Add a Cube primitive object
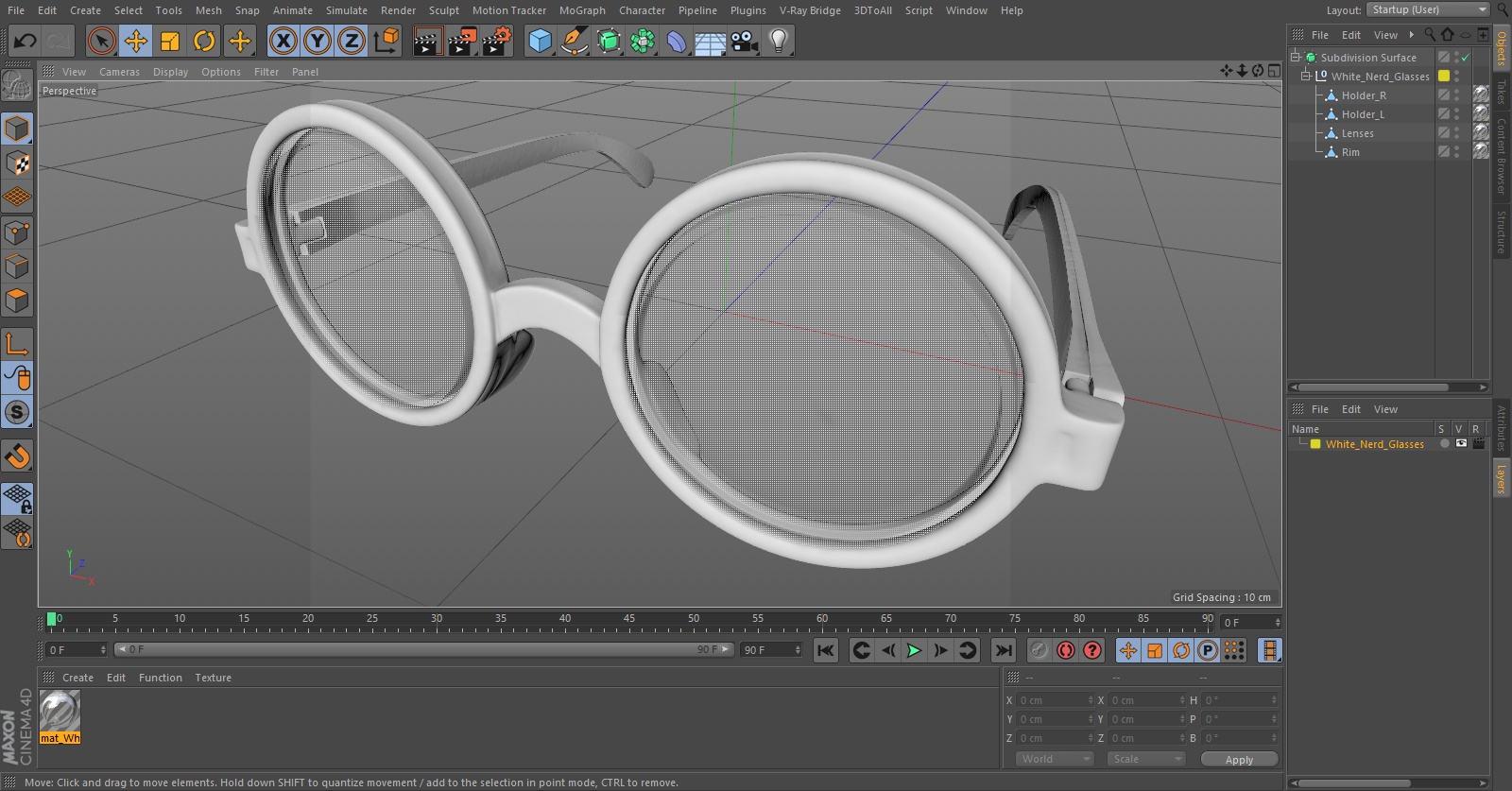 pos(540,41)
